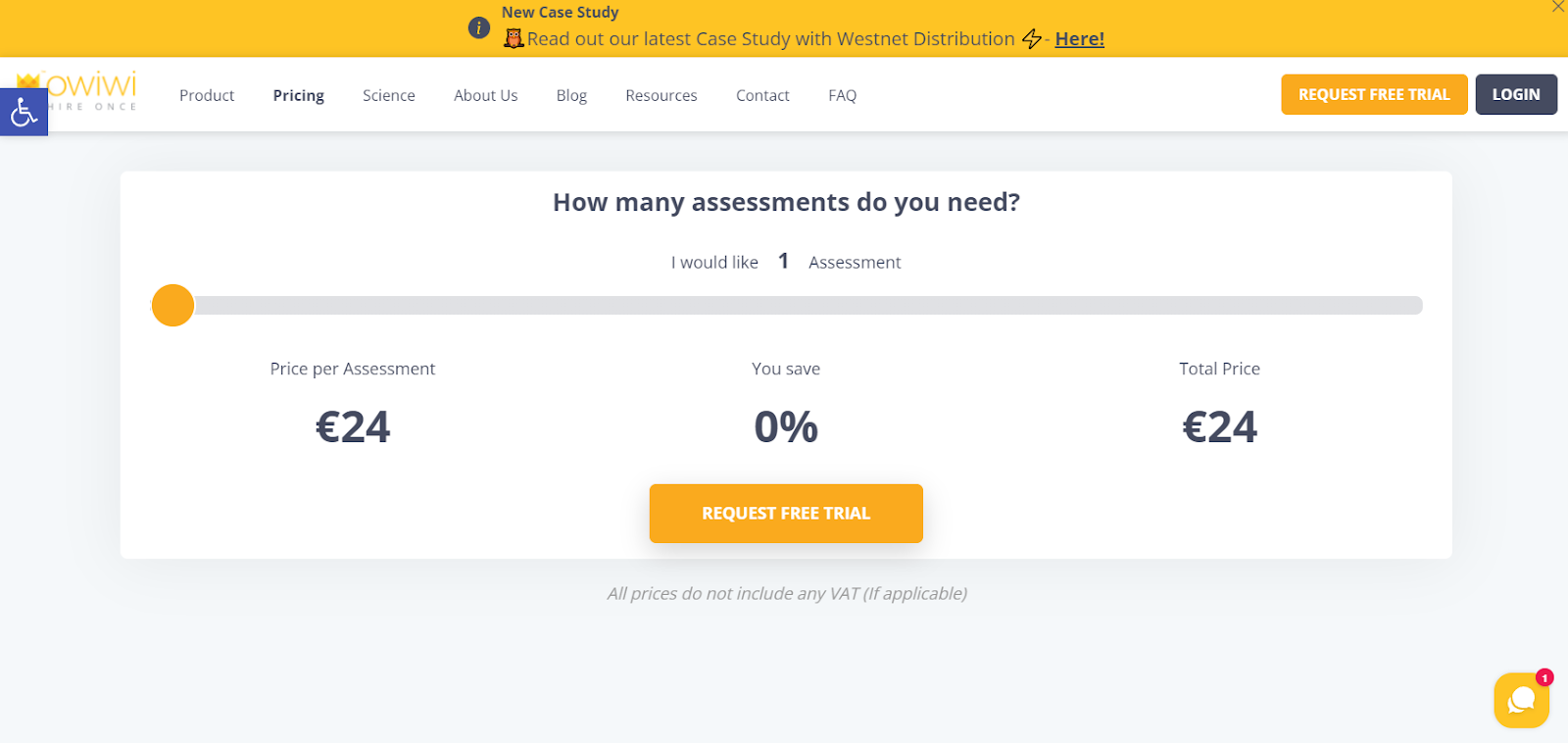
Task: Navigate to the Contact page
Action: pos(762,95)
